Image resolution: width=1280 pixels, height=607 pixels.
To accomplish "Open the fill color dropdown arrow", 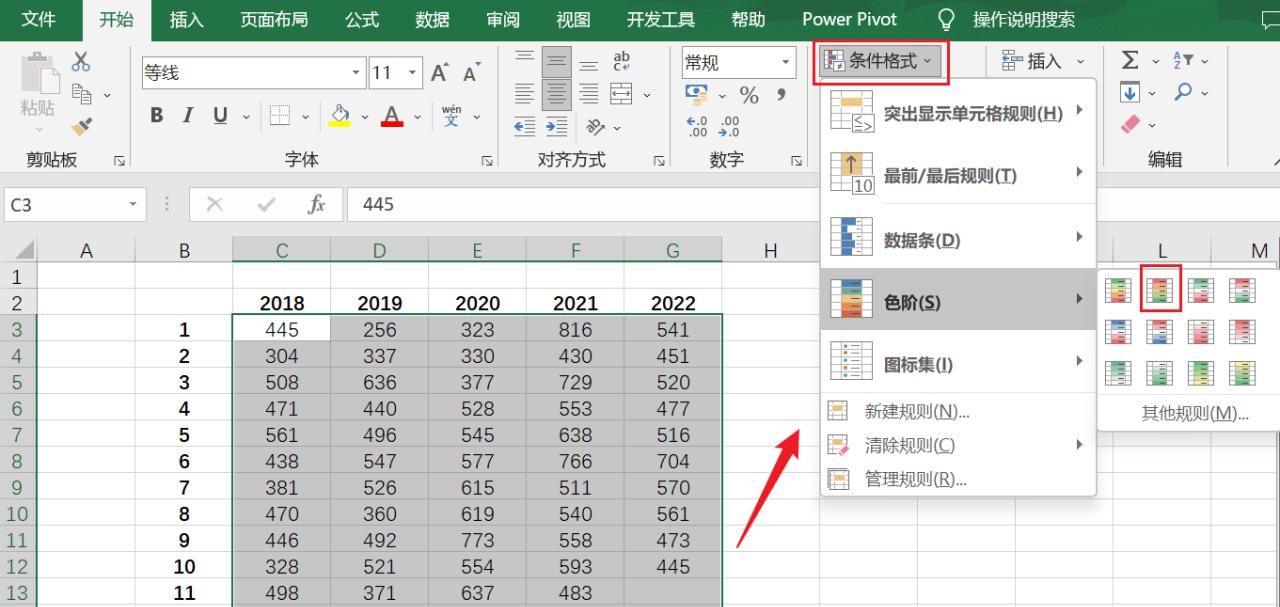I will tap(363, 117).
